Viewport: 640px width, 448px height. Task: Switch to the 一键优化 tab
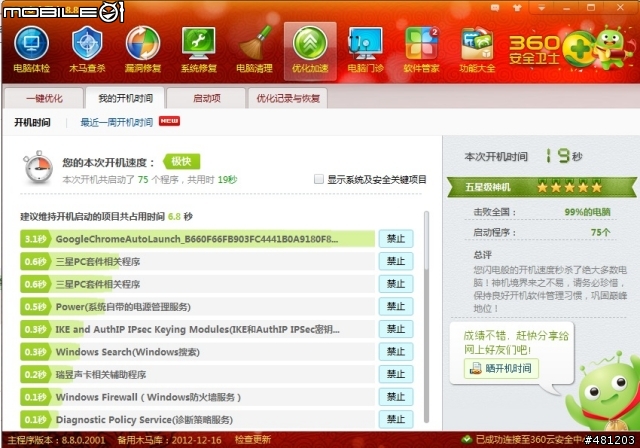[x=44, y=98]
